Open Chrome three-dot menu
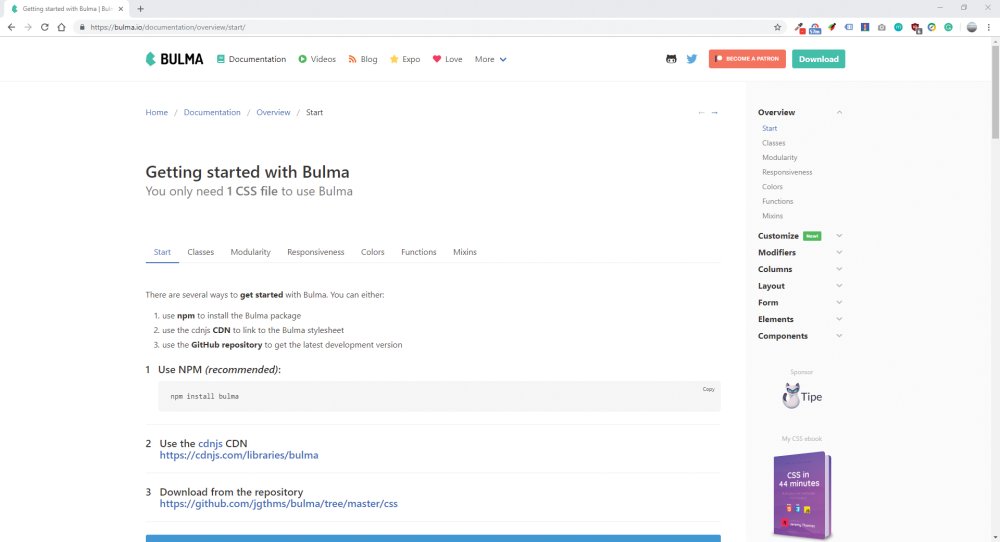Viewport: 1000px width, 542px height. [989, 27]
